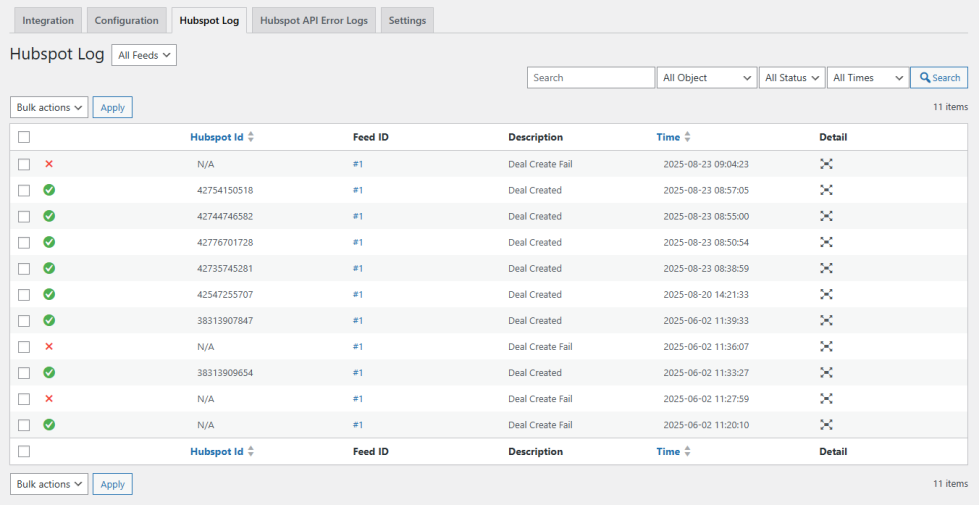Open the bottom Bulk actions dropdown

(x=49, y=484)
